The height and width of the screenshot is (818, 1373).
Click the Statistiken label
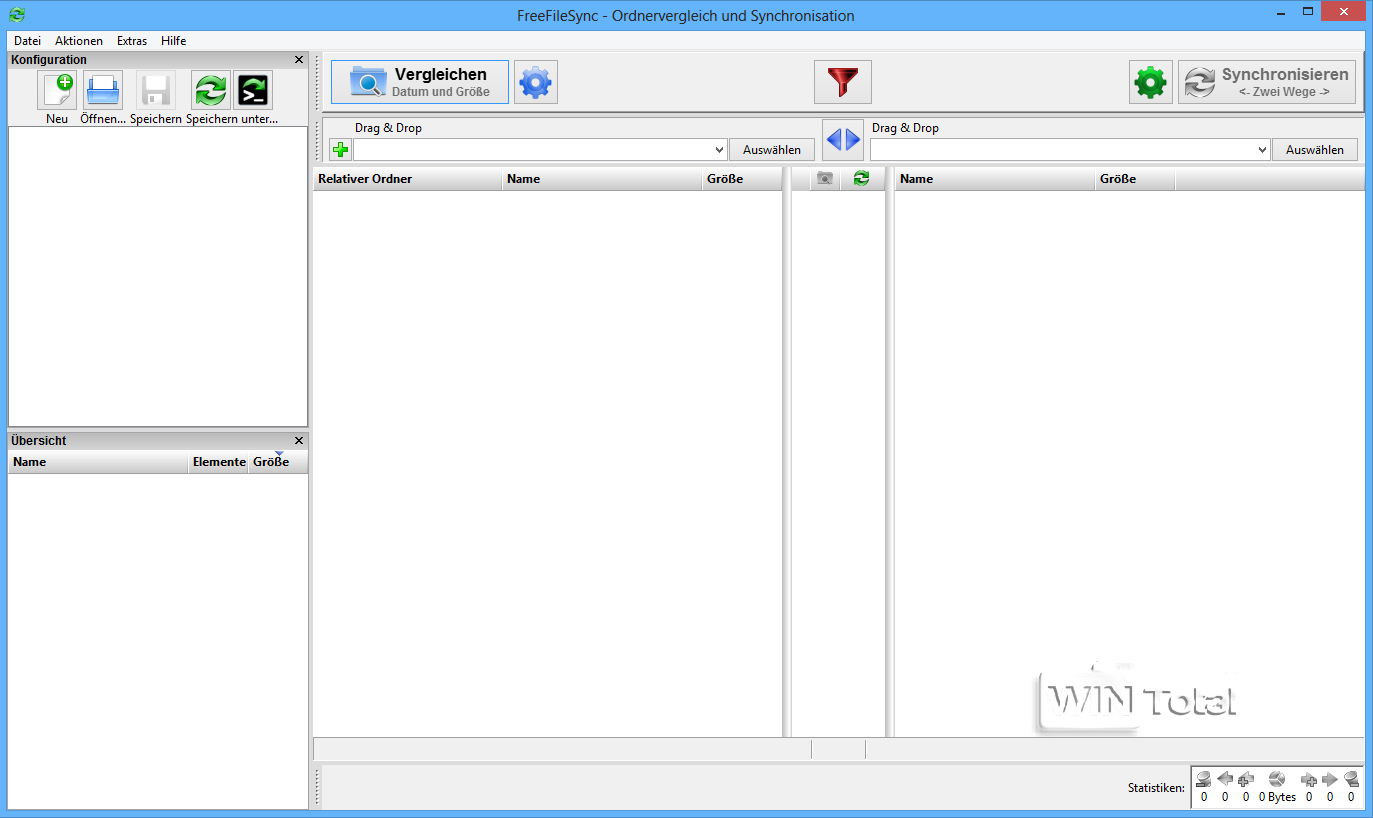(1156, 788)
